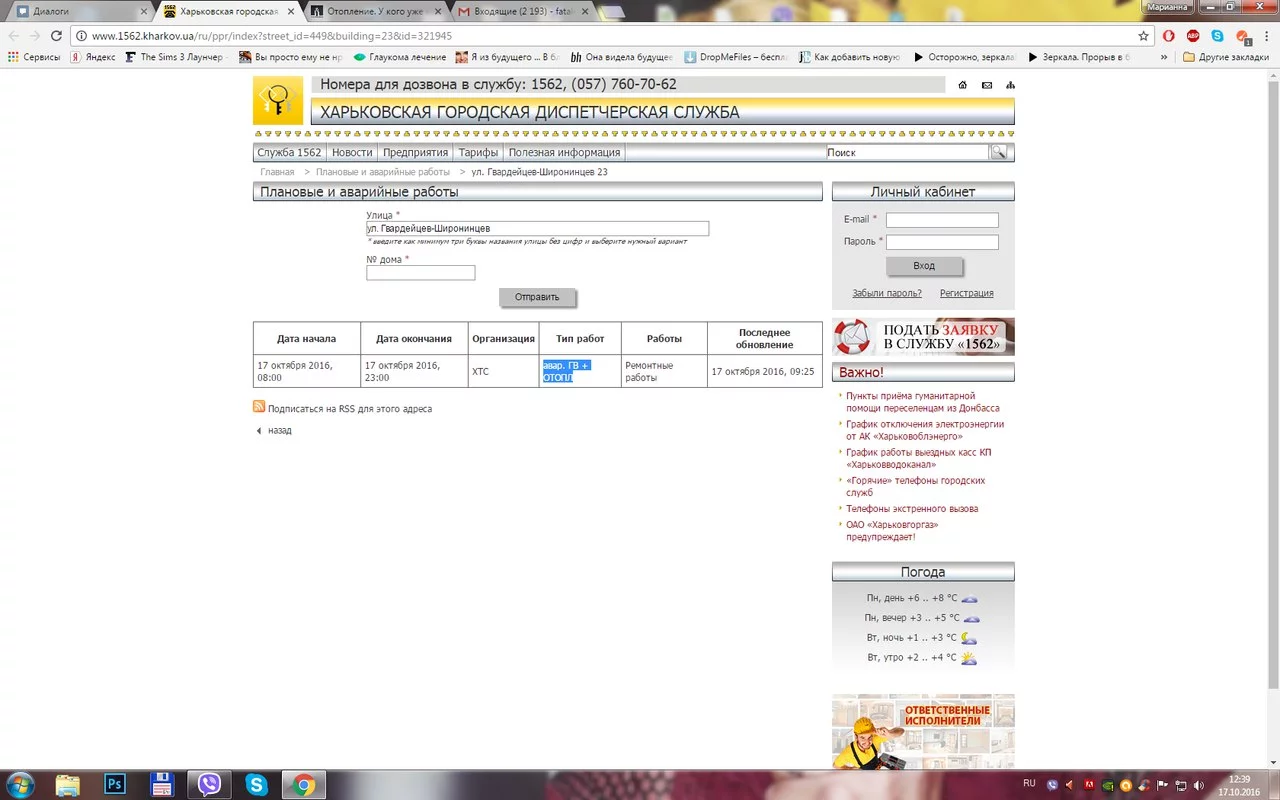
Task: Click the site home icon in header
Action: 962,85
